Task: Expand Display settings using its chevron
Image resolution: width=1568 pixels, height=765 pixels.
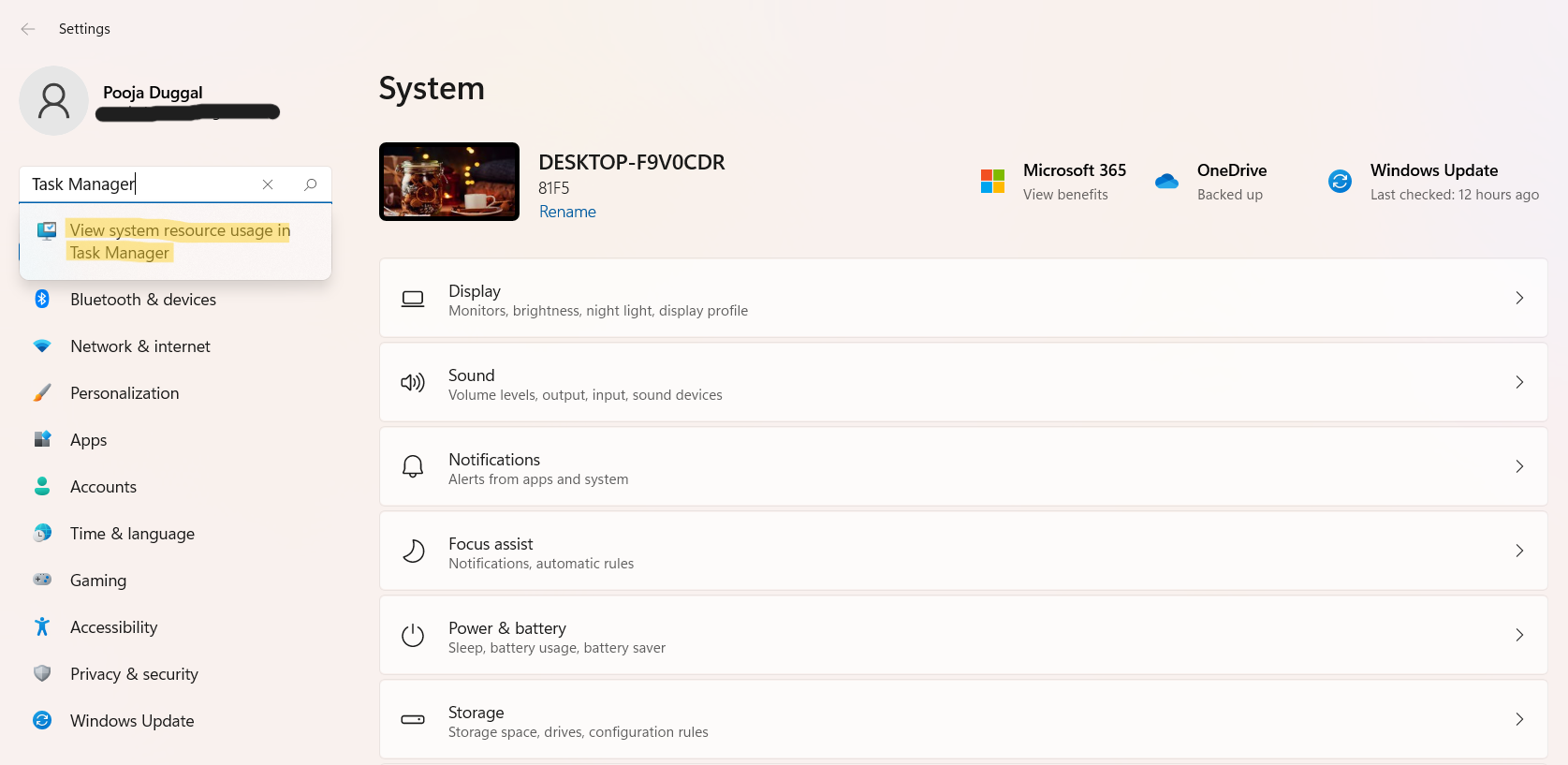Action: click(1518, 298)
